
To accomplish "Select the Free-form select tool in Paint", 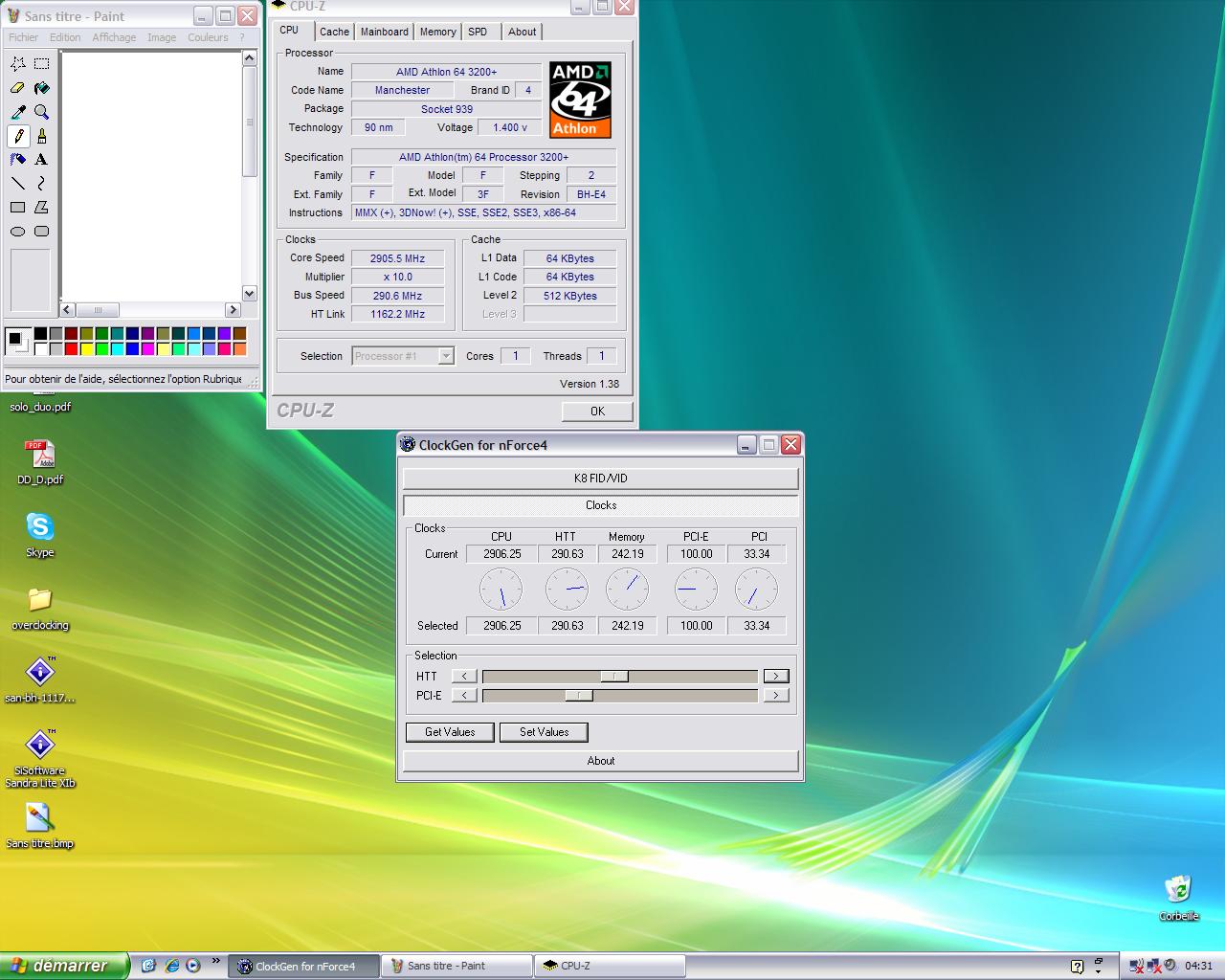I will pos(18,64).
